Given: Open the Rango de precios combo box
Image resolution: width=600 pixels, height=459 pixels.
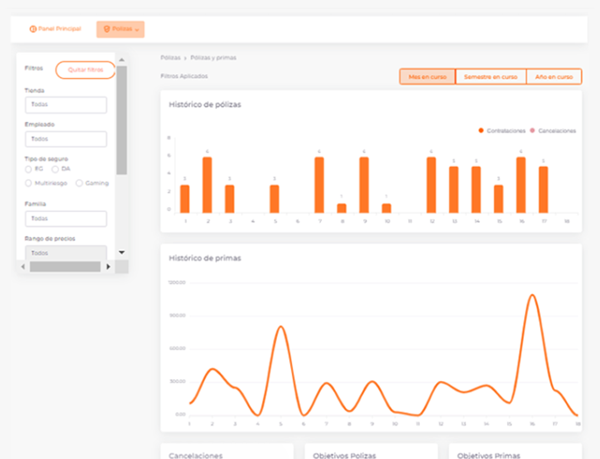Looking at the screenshot, I should click(x=66, y=253).
